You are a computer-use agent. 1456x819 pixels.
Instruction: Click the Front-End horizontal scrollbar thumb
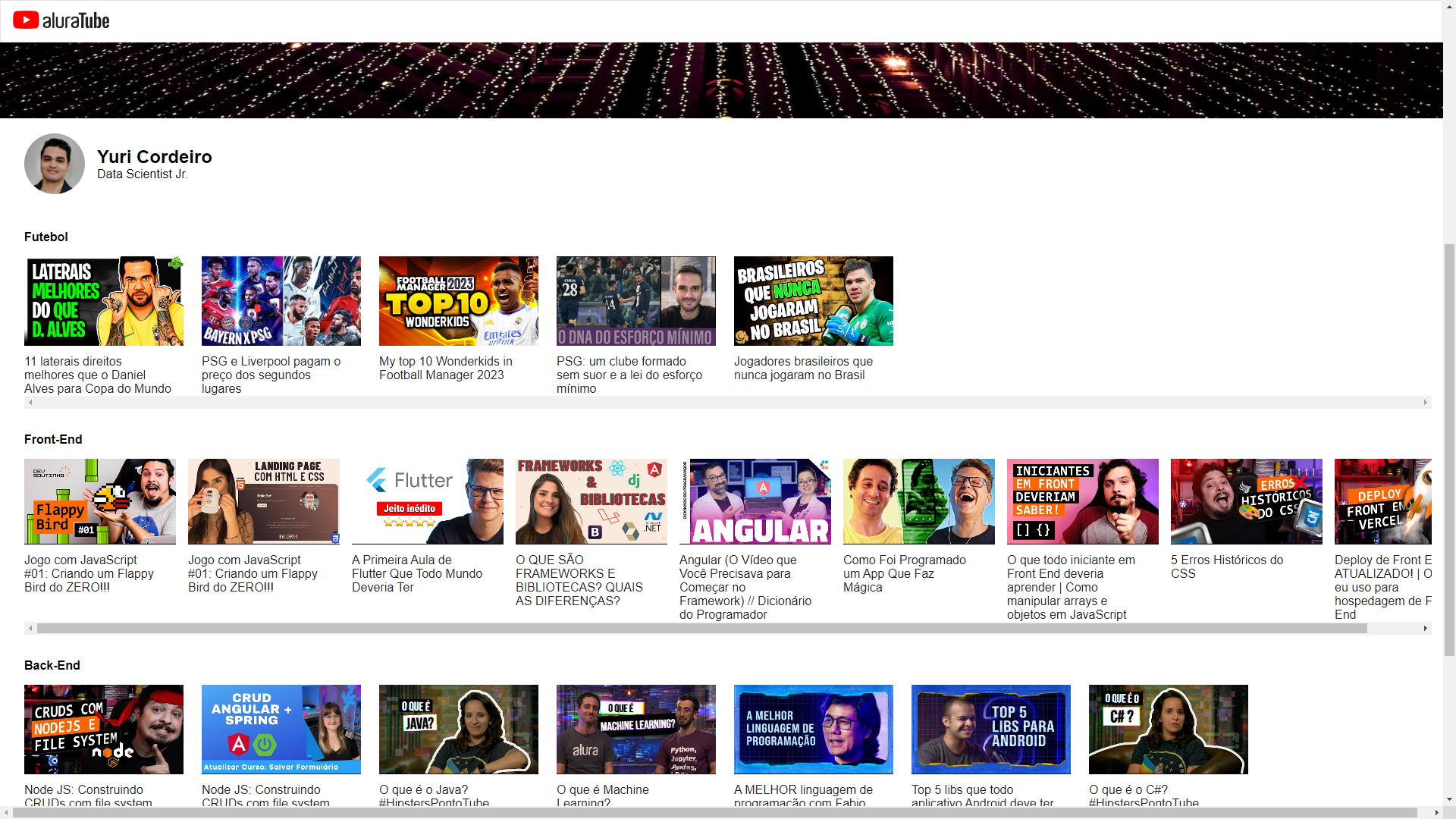[701, 629]
